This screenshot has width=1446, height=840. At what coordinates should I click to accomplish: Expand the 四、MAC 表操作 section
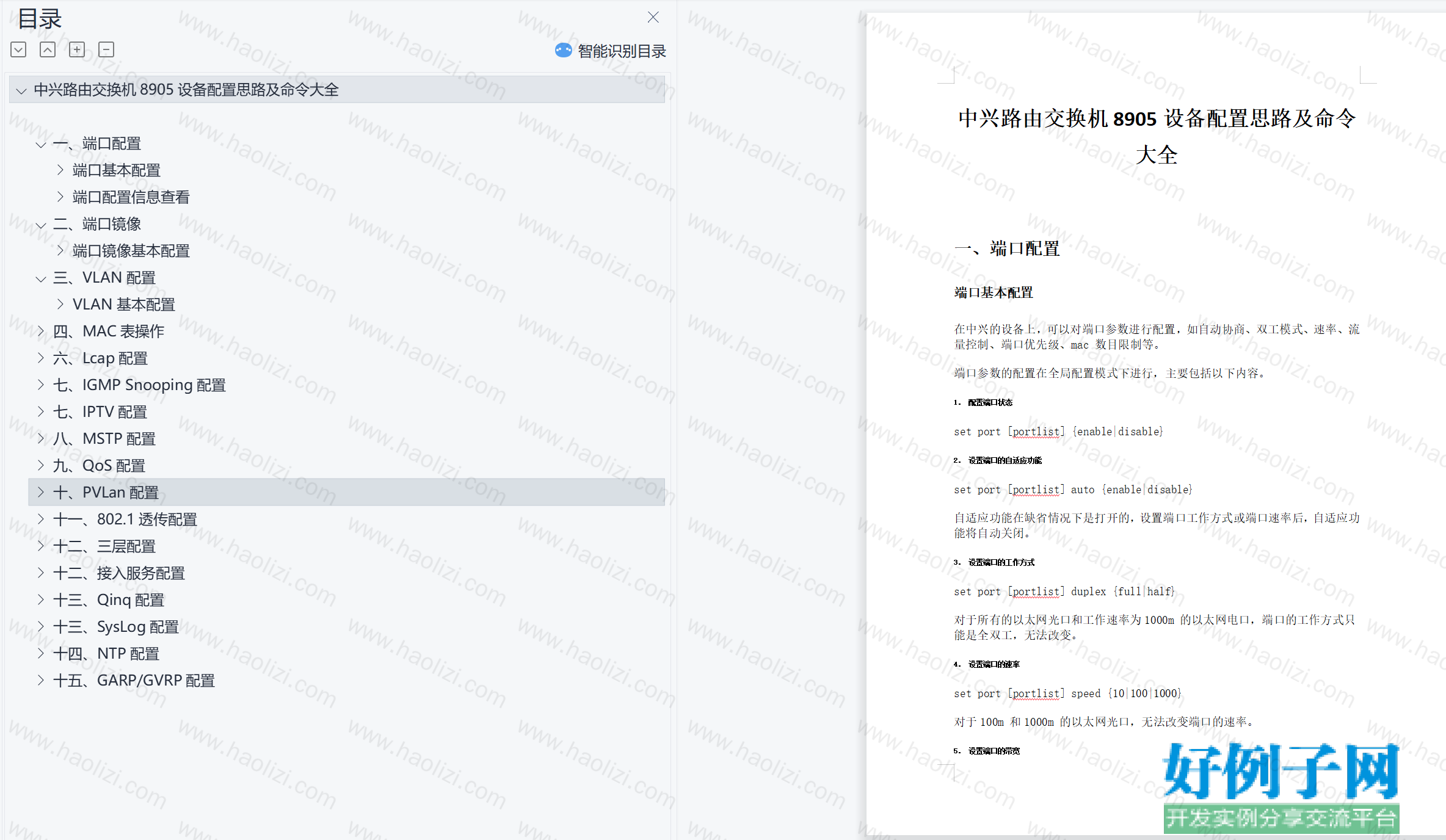(41, 331)
